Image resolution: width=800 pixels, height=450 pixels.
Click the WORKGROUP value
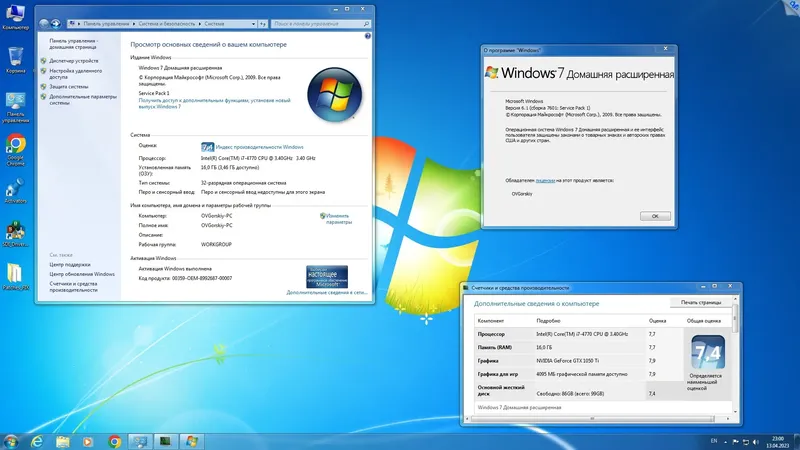[216, 245]
